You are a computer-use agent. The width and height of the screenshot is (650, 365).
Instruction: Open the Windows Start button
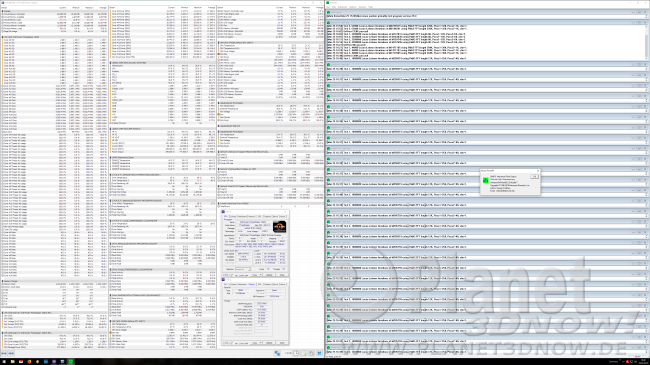pos(4,362)
